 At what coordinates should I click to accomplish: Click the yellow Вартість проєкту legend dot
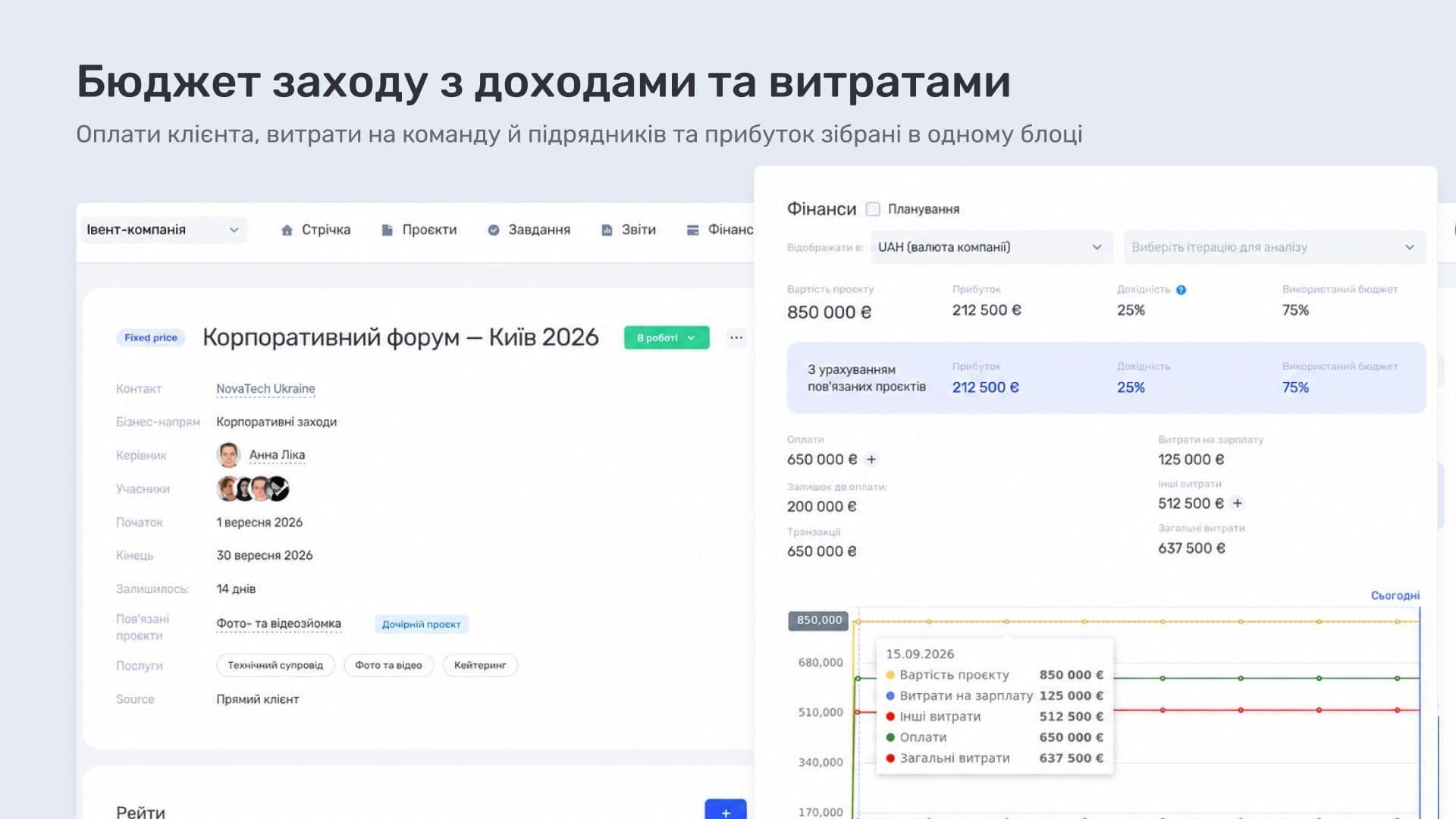890,675
